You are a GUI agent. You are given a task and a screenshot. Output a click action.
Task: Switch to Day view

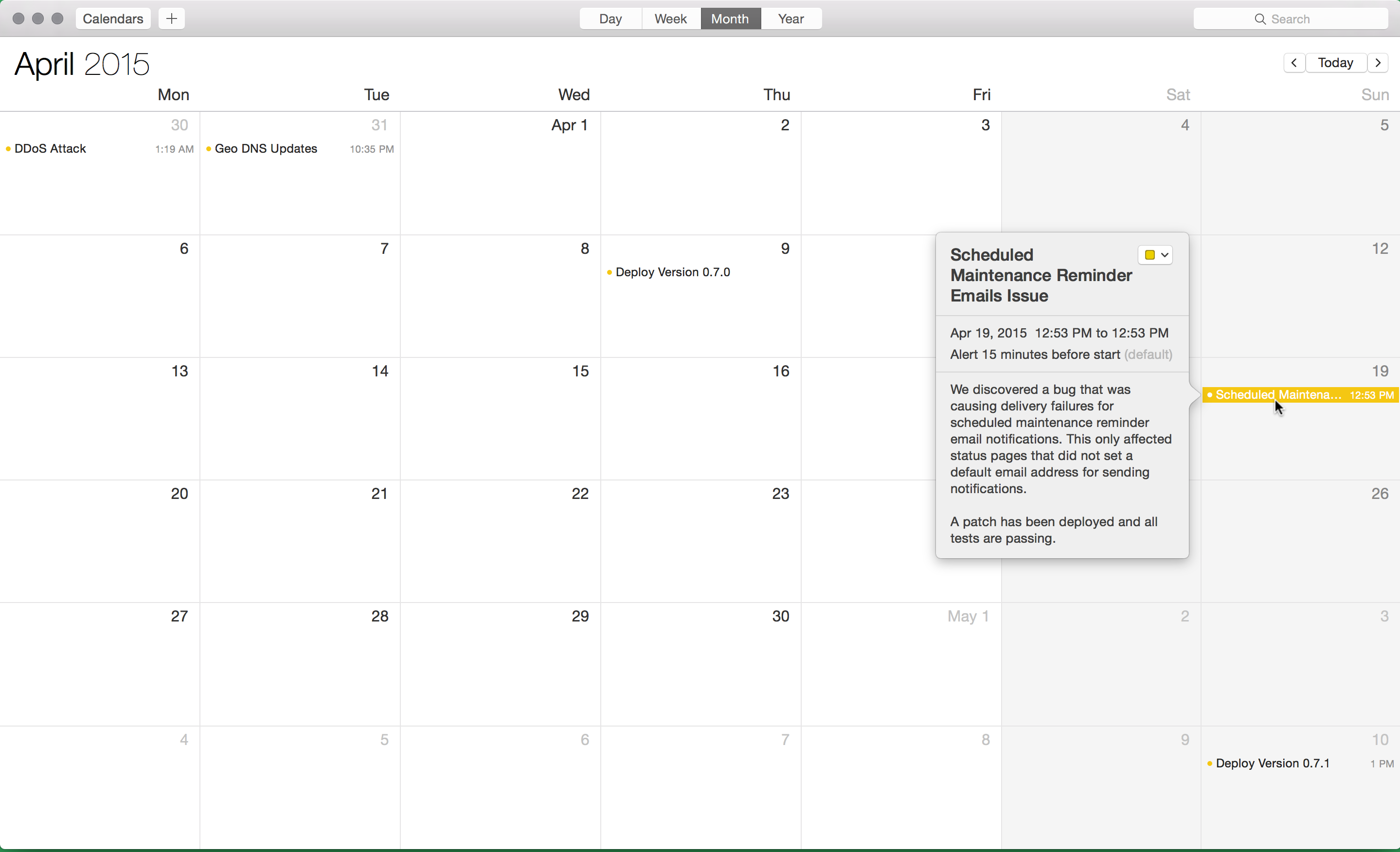(x=610, y=18)
